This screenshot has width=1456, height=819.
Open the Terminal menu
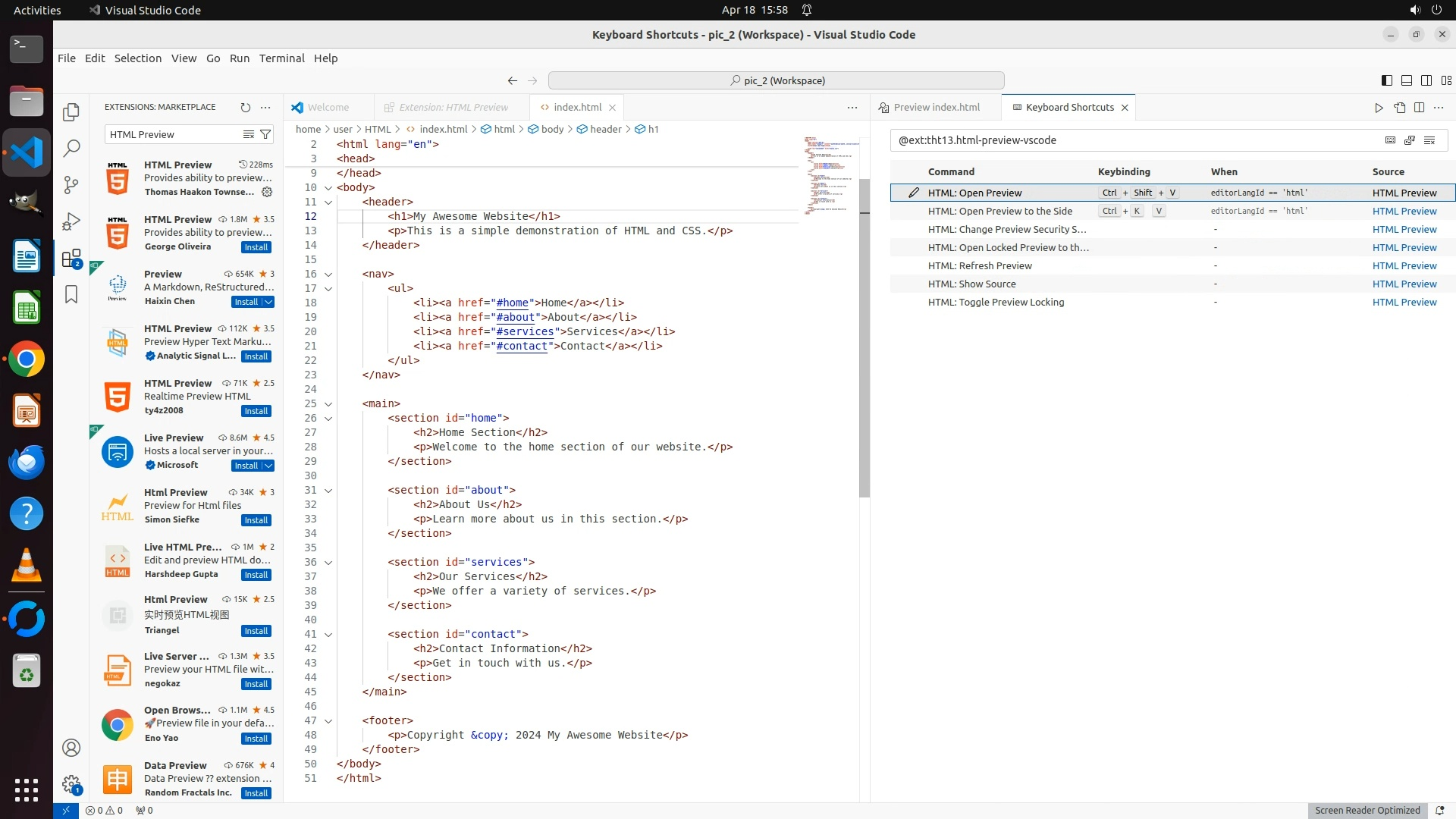tap(281, 58)
